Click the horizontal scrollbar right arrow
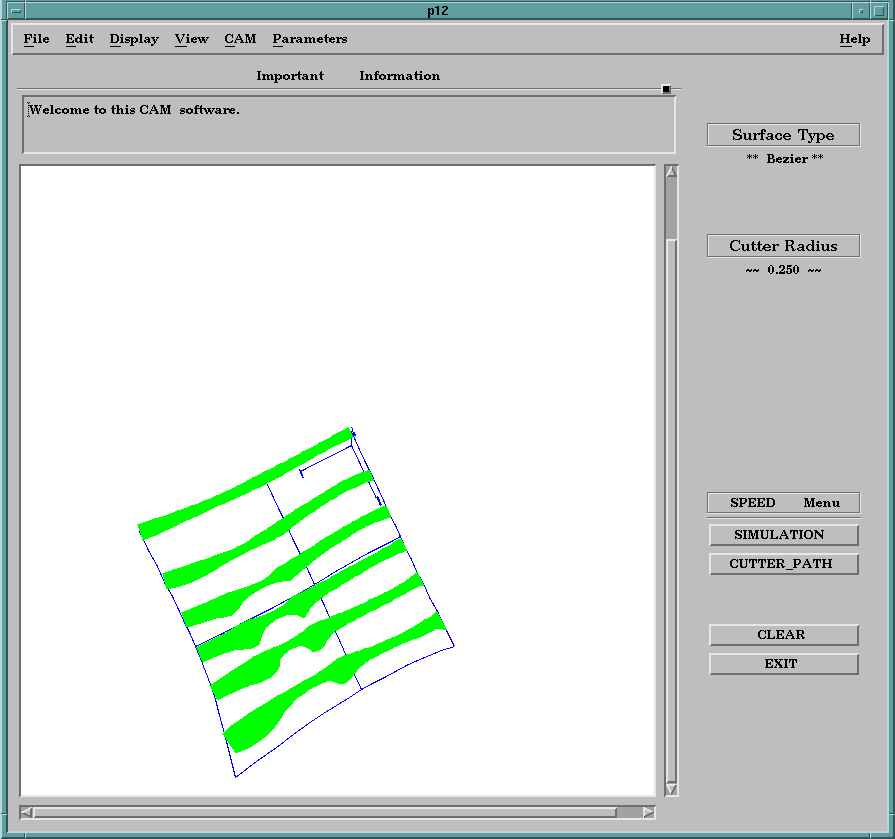 (648, 812)
